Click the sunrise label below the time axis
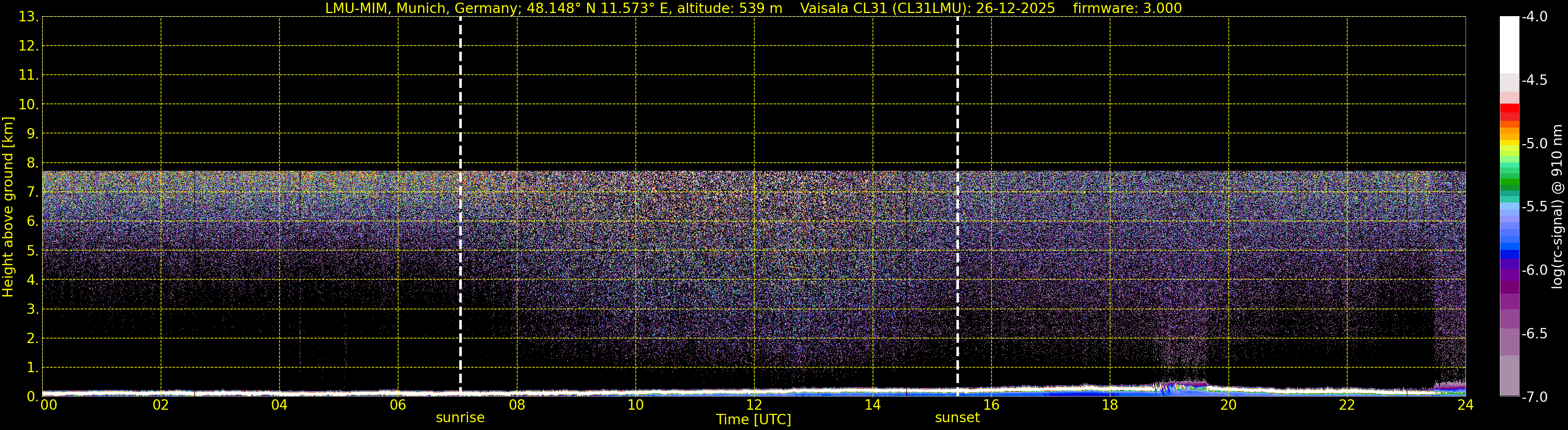Image resolution: width=1568 pixels, height=430 pixels. [460, 418]
